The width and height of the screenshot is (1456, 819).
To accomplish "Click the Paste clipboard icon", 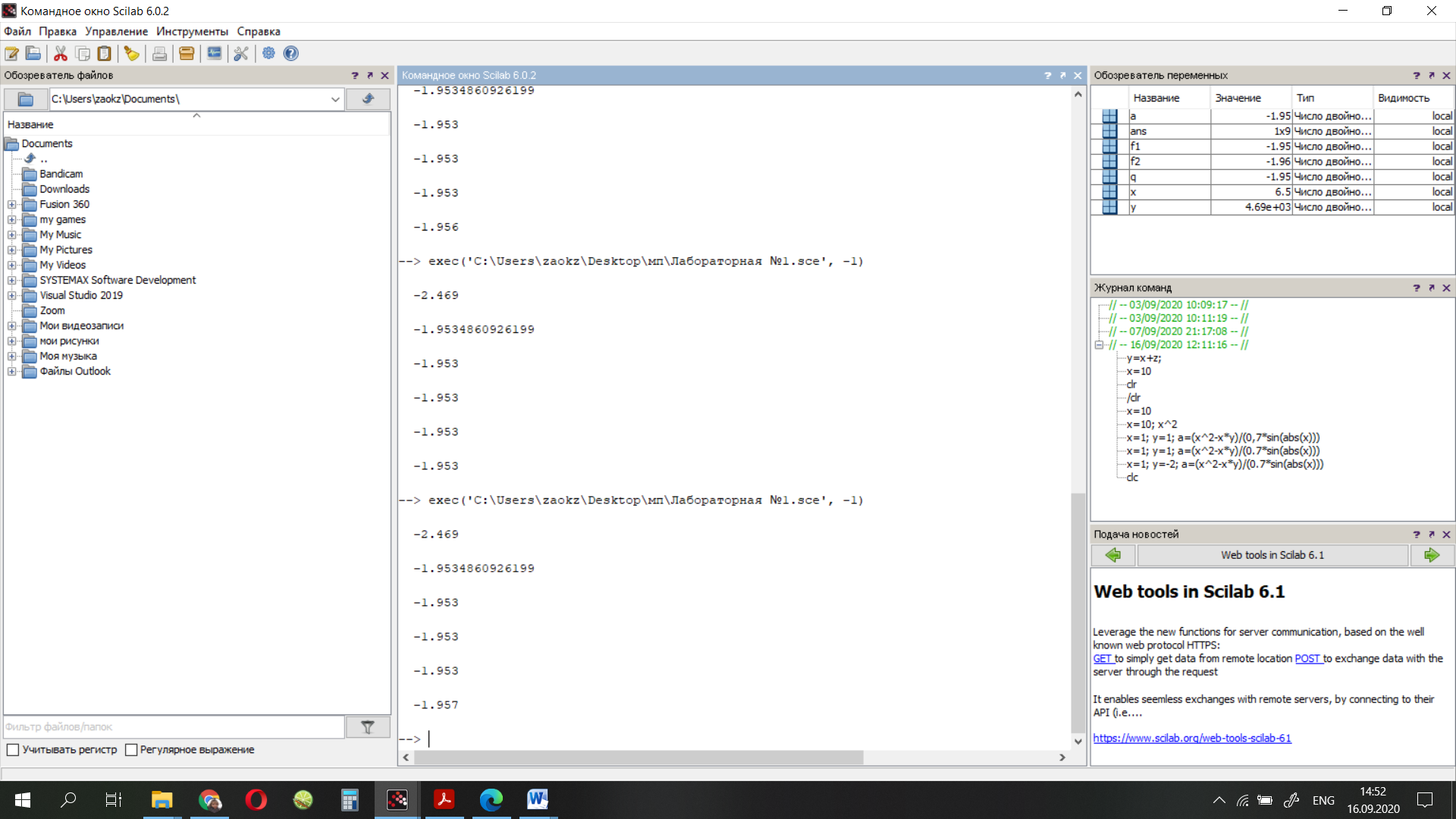I will pos(105,54).
